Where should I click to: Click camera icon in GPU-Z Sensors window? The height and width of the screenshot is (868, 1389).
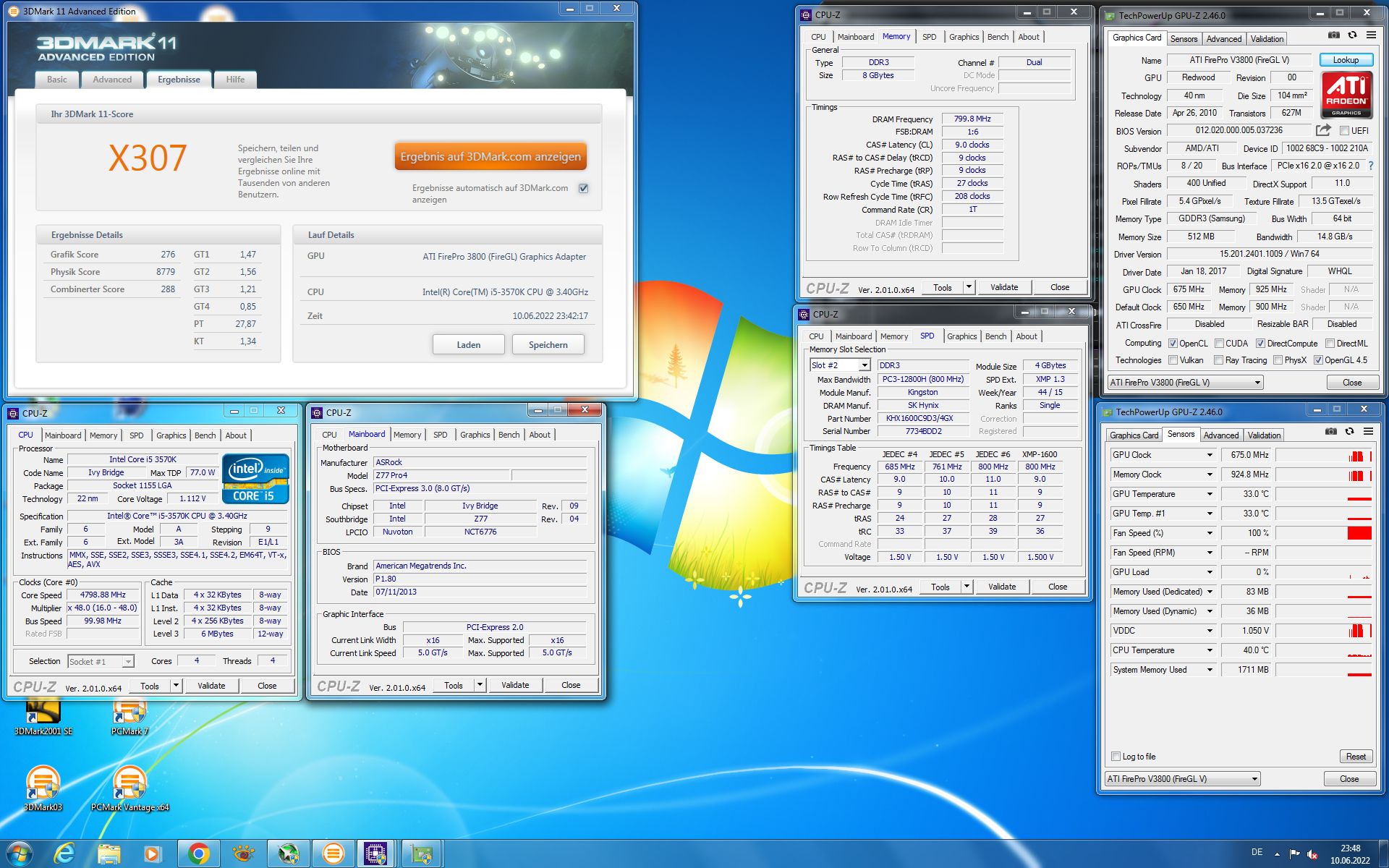(1331, 431)
